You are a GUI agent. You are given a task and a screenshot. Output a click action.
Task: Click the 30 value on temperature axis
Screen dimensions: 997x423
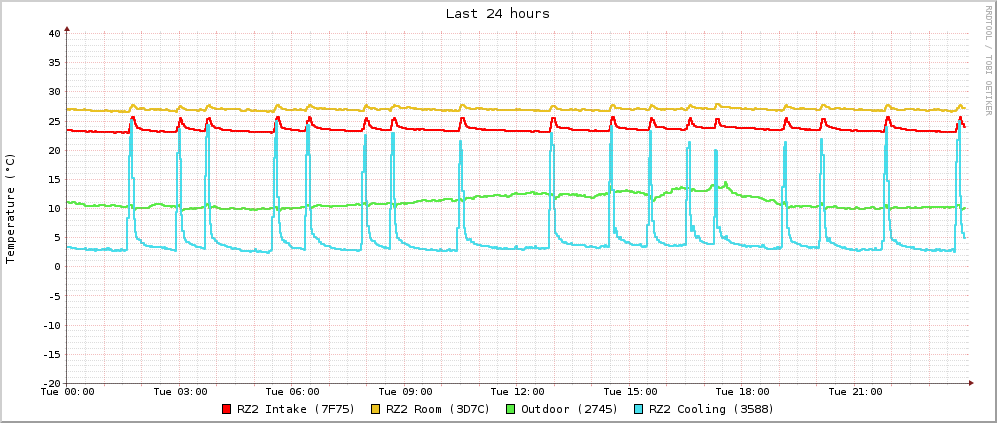click(x=54, y=92)
